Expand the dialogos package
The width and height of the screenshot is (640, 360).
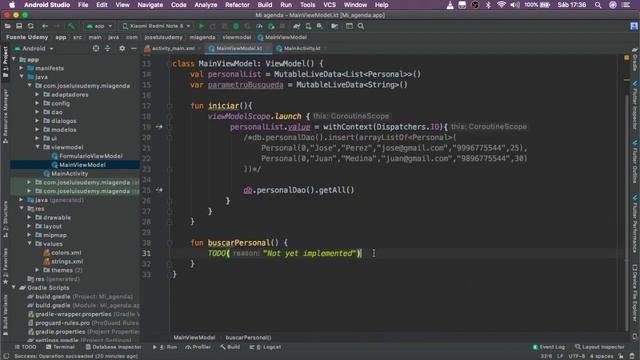click(37, 121)
